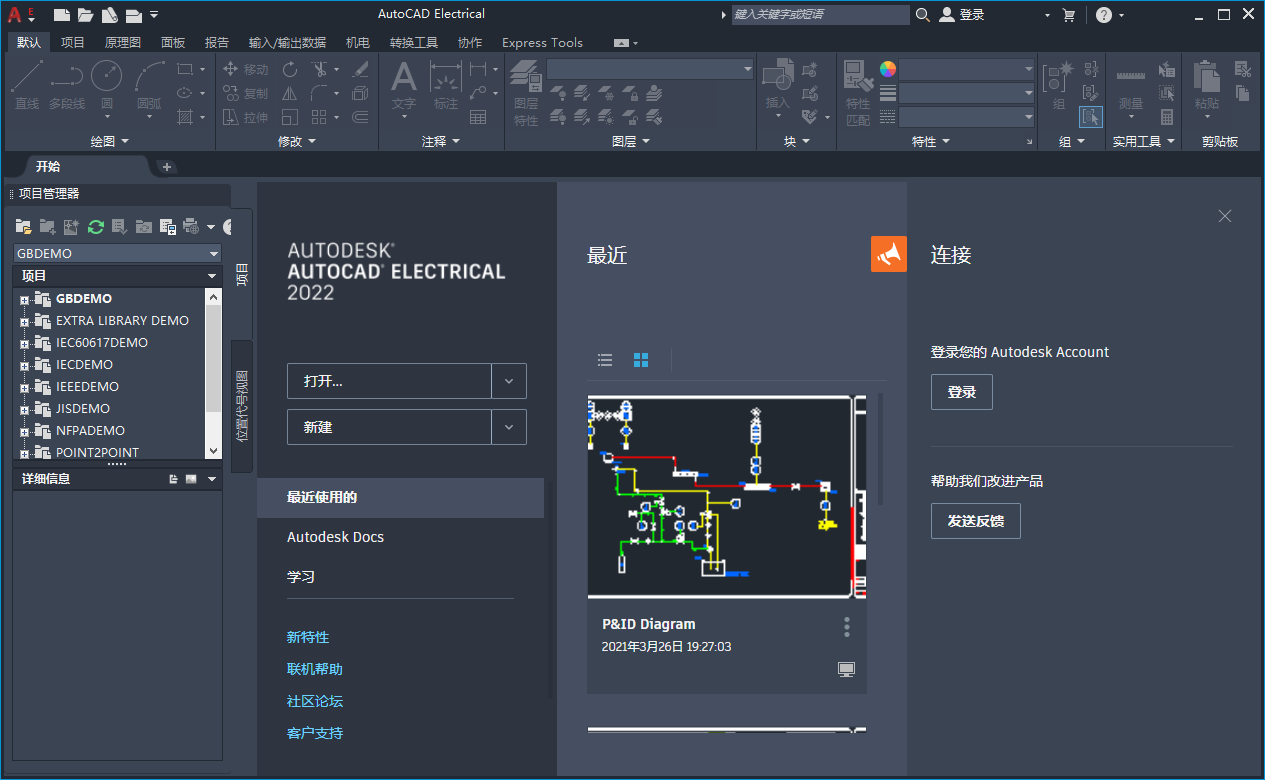Click the new drawing icon in 项目管理器

pyautogui.click(x=71, y=227)
